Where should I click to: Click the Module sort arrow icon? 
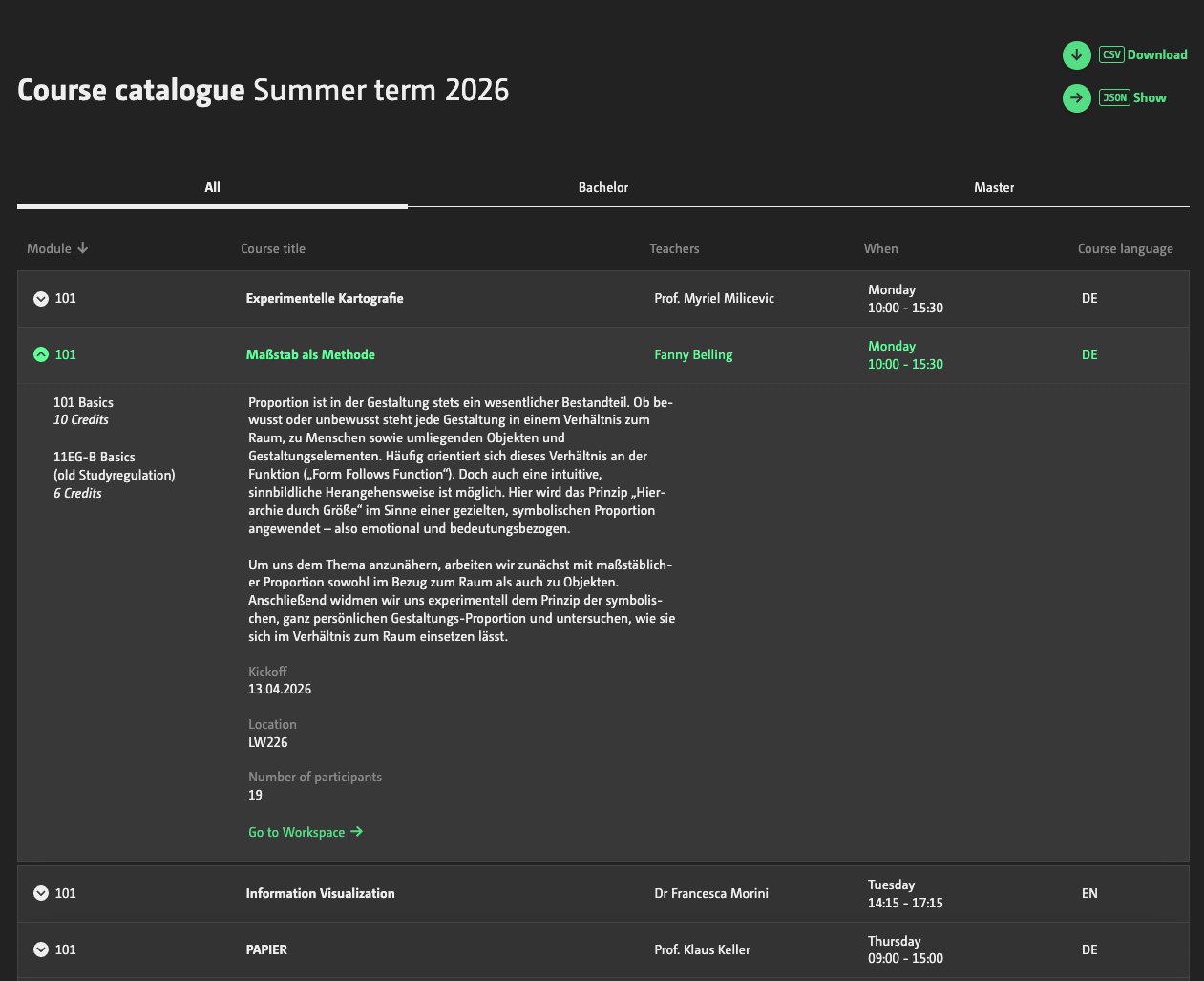pos(83,248)
